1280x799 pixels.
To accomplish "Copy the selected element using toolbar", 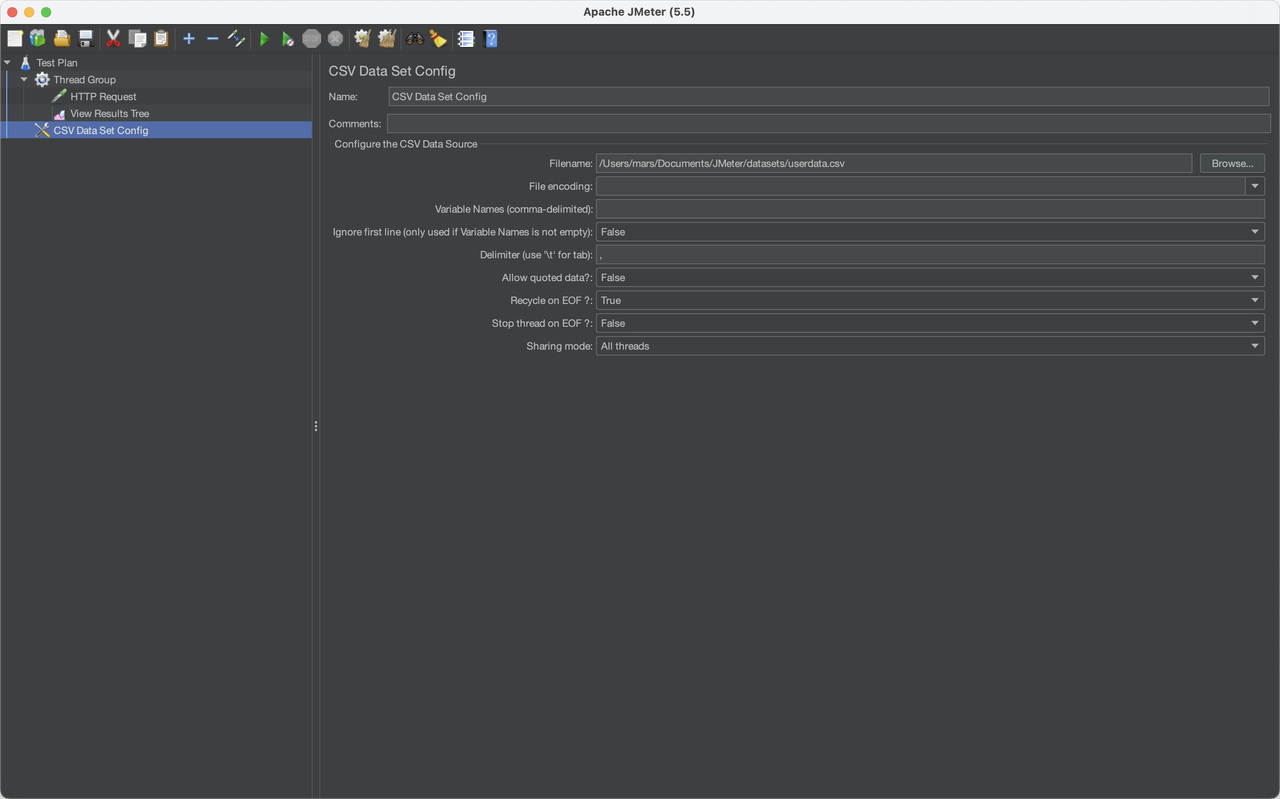I will 137,39.
